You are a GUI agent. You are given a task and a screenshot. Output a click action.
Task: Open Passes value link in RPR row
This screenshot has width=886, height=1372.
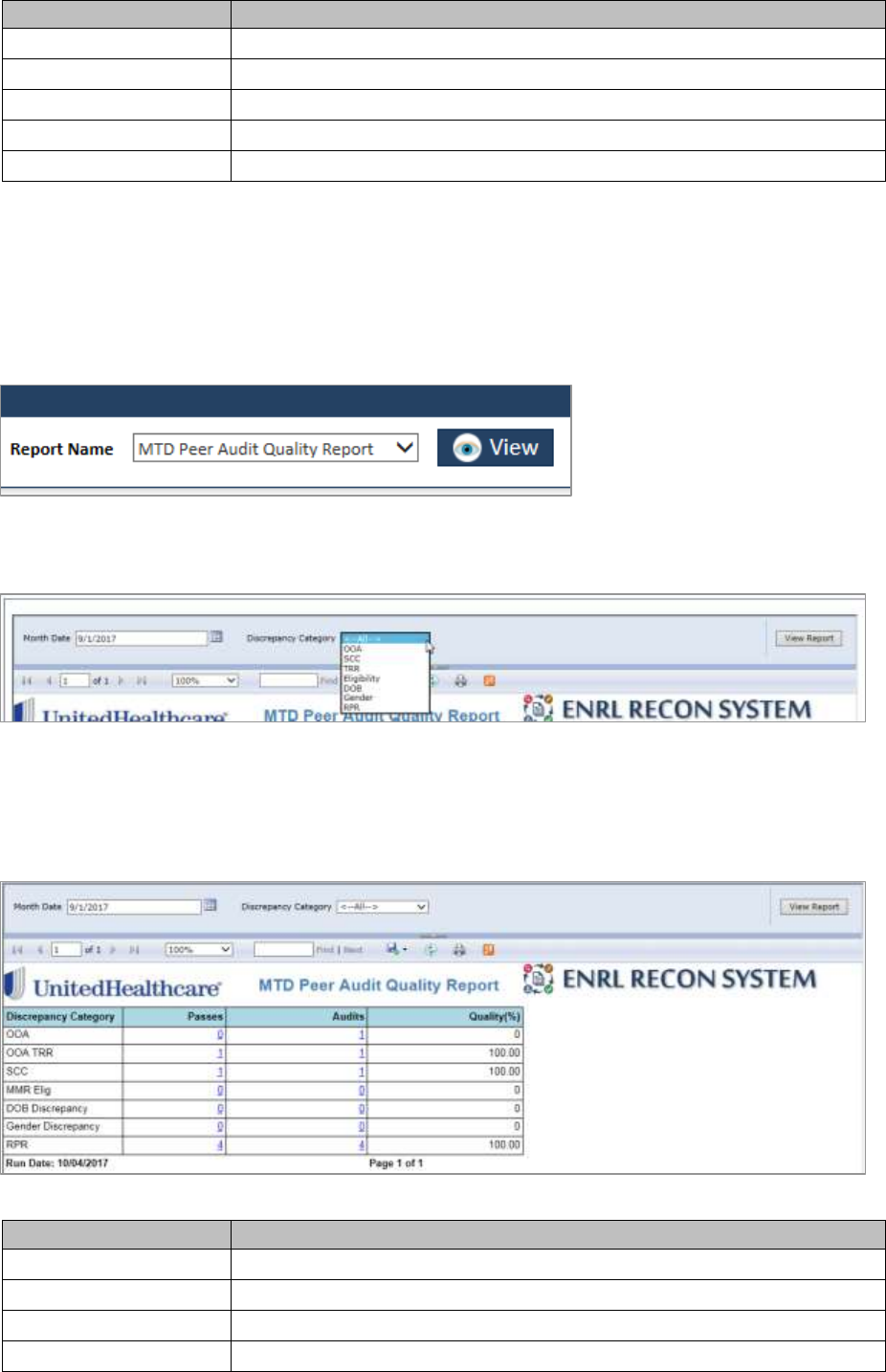[220, 1144]
